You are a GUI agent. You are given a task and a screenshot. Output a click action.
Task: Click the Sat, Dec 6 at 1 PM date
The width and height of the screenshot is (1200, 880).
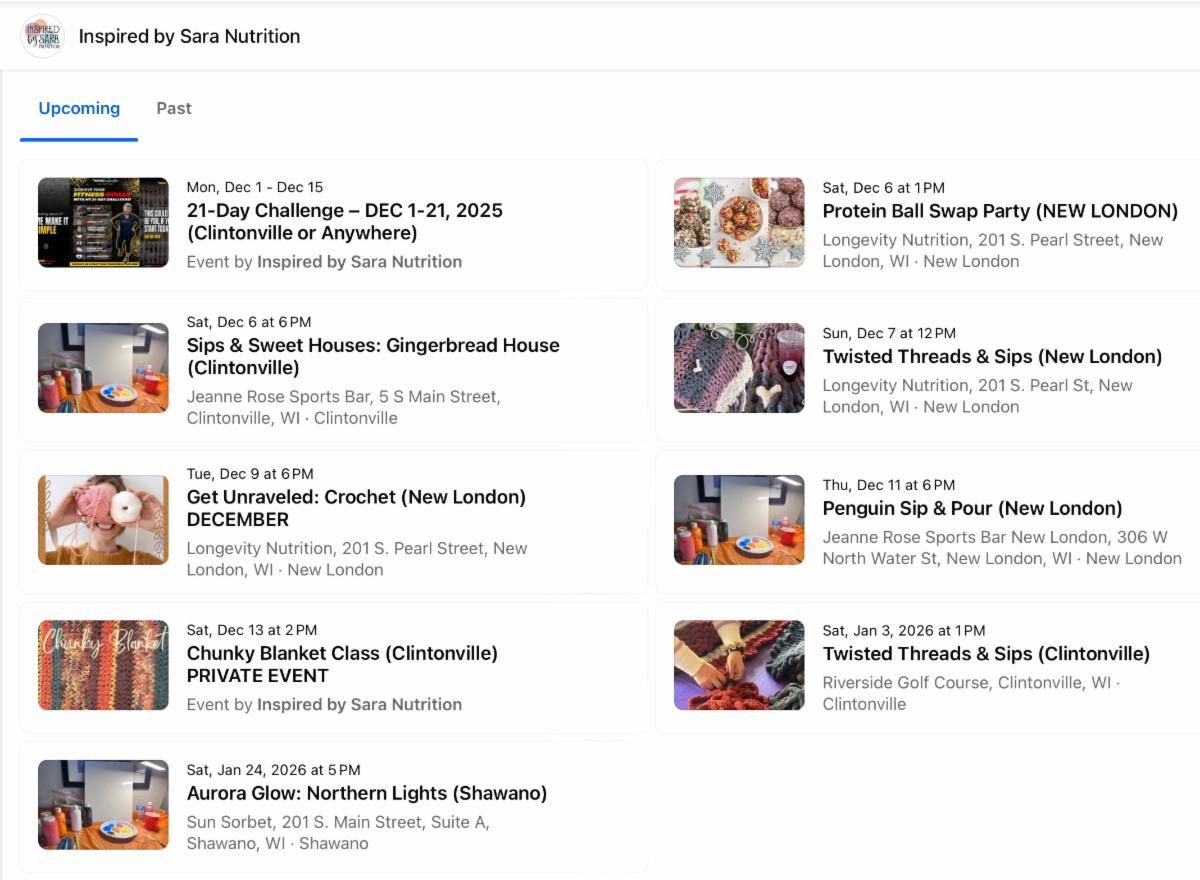point(883,187)
